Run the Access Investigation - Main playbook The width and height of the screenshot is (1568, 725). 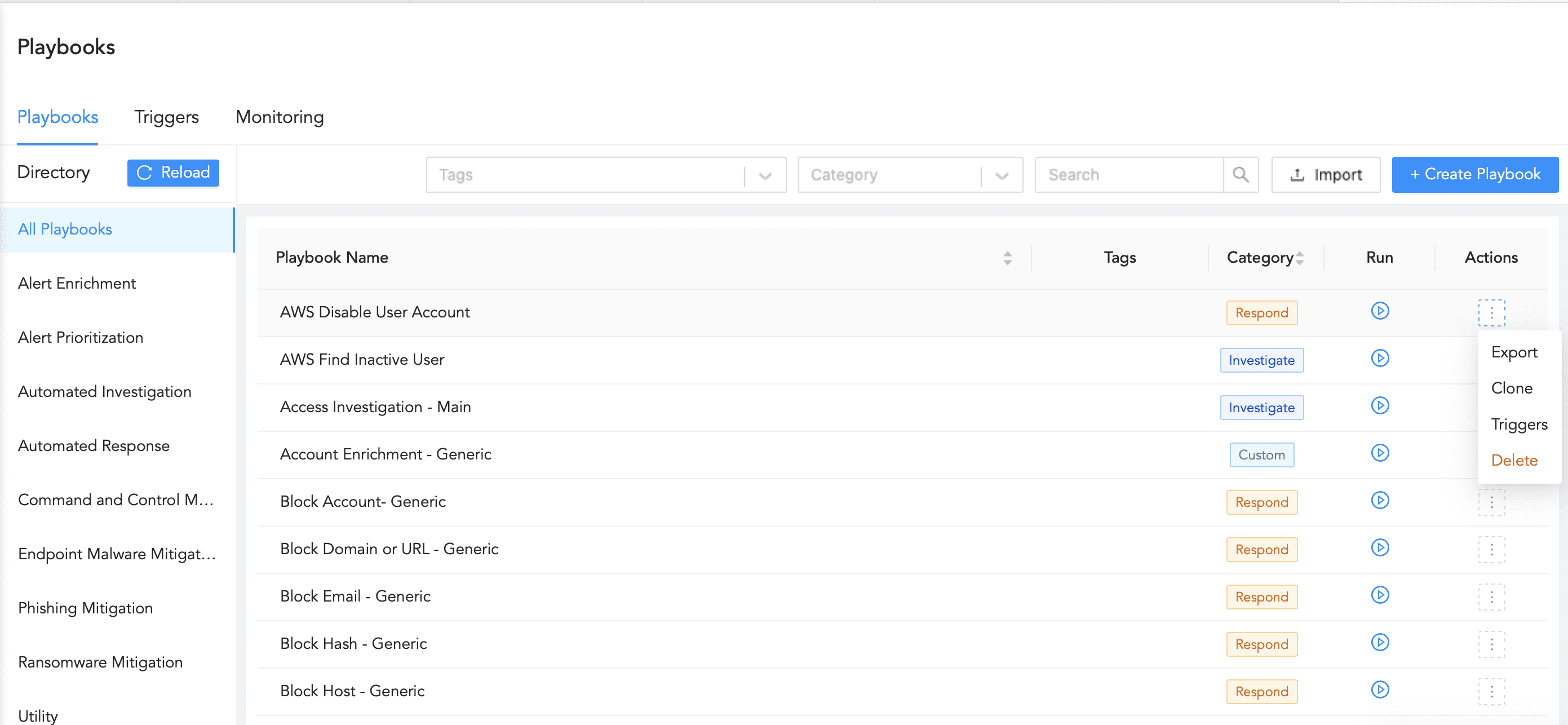pos(1380,405)
